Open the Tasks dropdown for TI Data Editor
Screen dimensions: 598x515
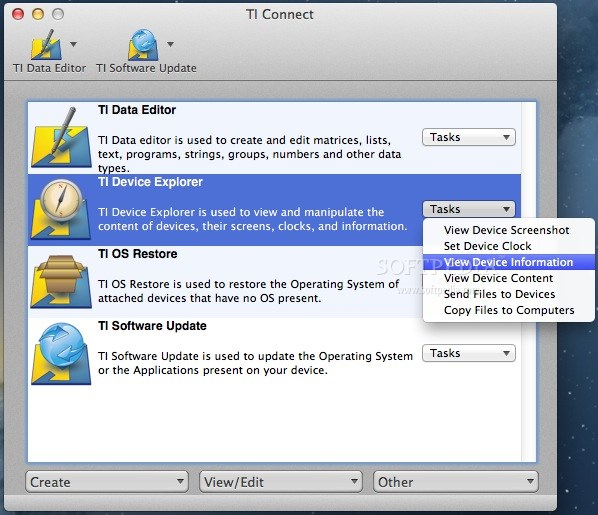[x=469, y=137]
